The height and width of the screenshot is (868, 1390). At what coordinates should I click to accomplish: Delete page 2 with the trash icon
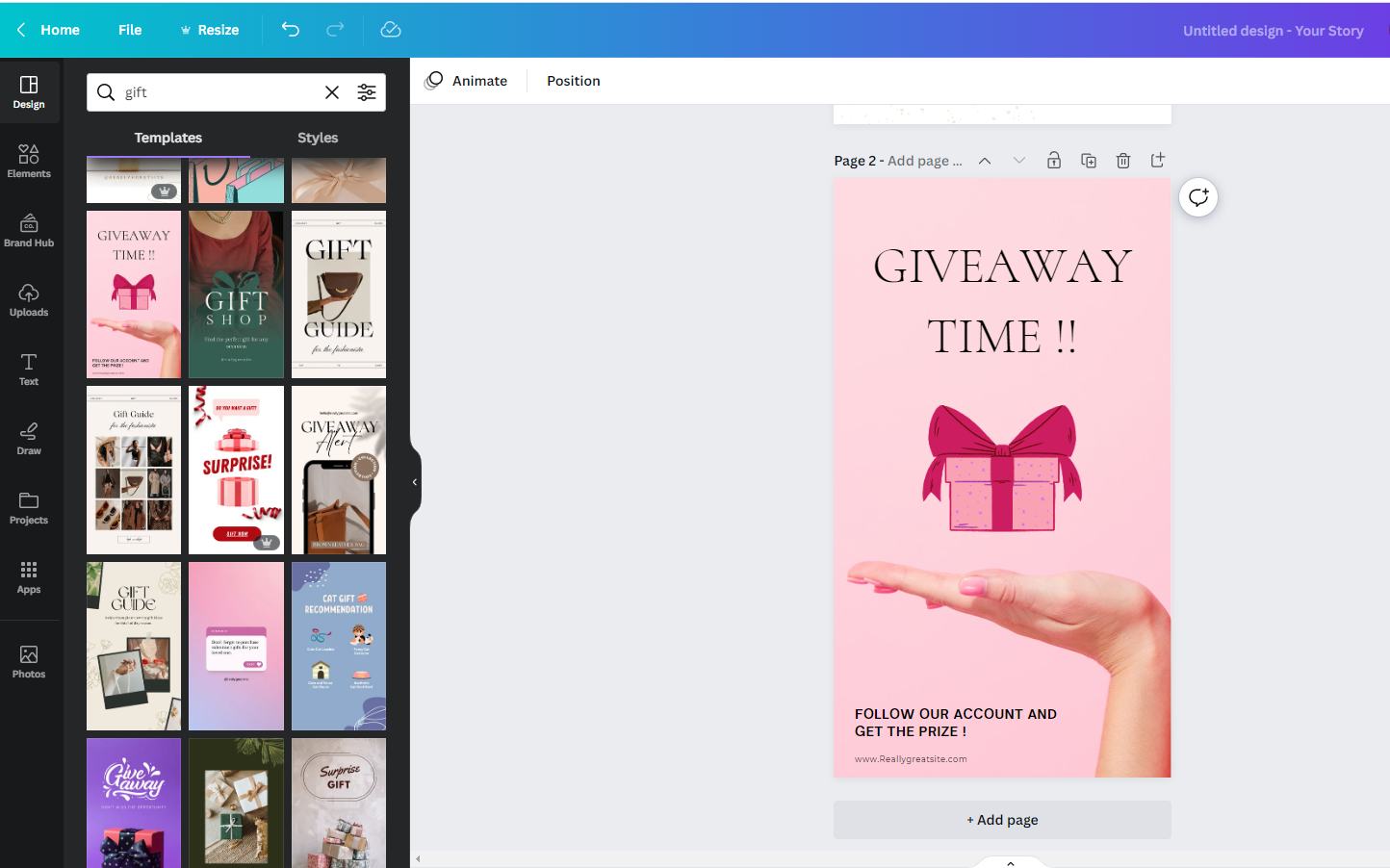point(1123,161)
